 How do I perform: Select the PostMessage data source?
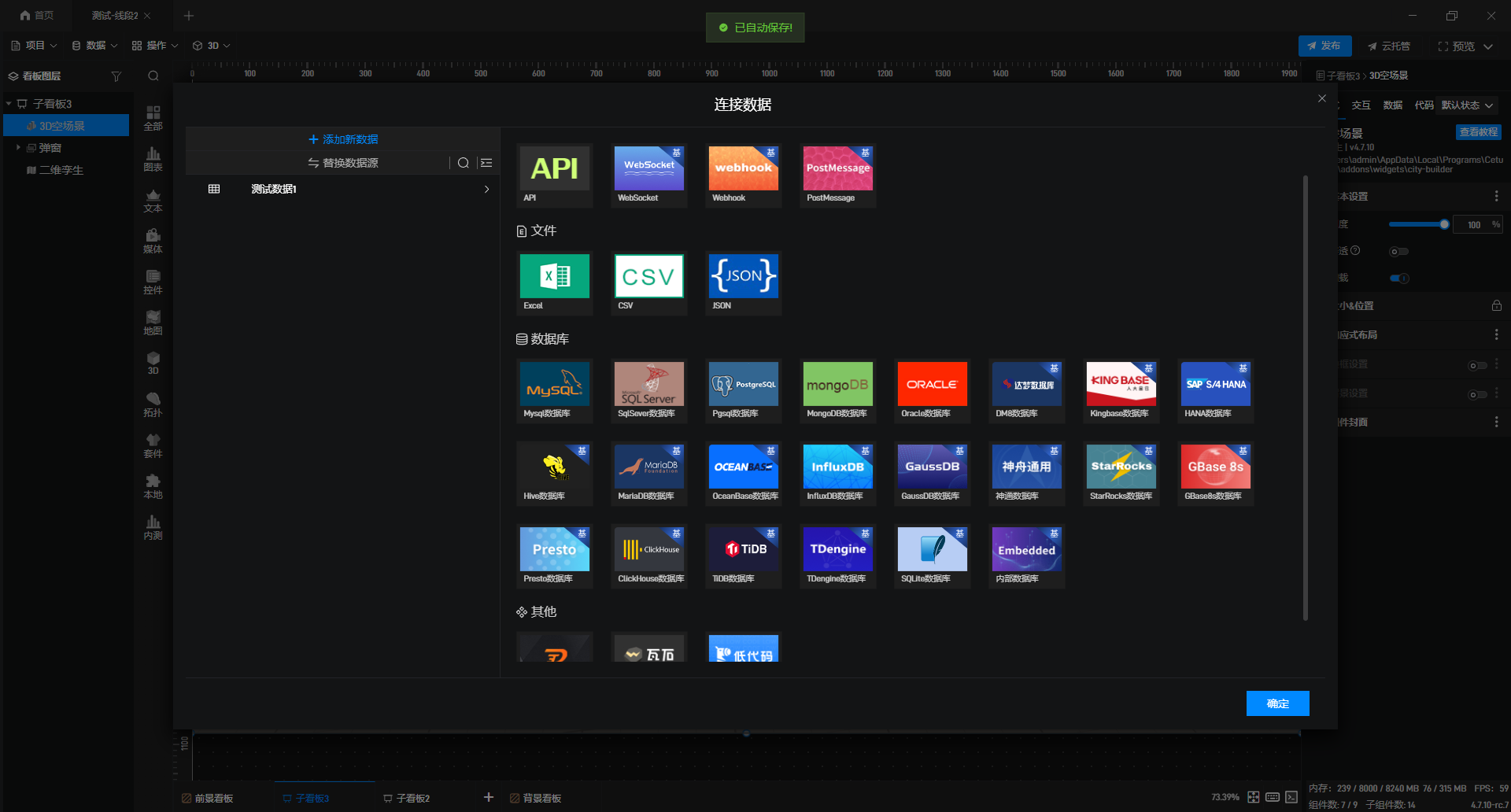pos(838,175)
